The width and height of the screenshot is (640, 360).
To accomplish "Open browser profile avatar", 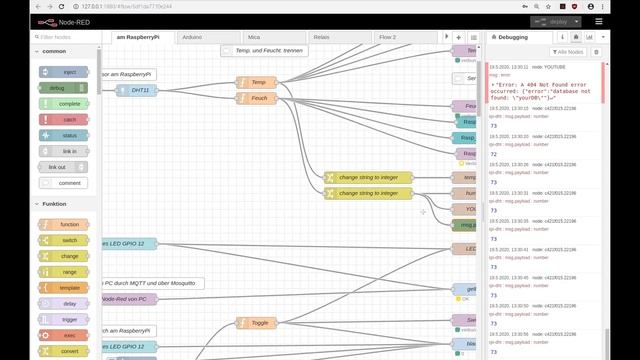I will coord(590,7).
